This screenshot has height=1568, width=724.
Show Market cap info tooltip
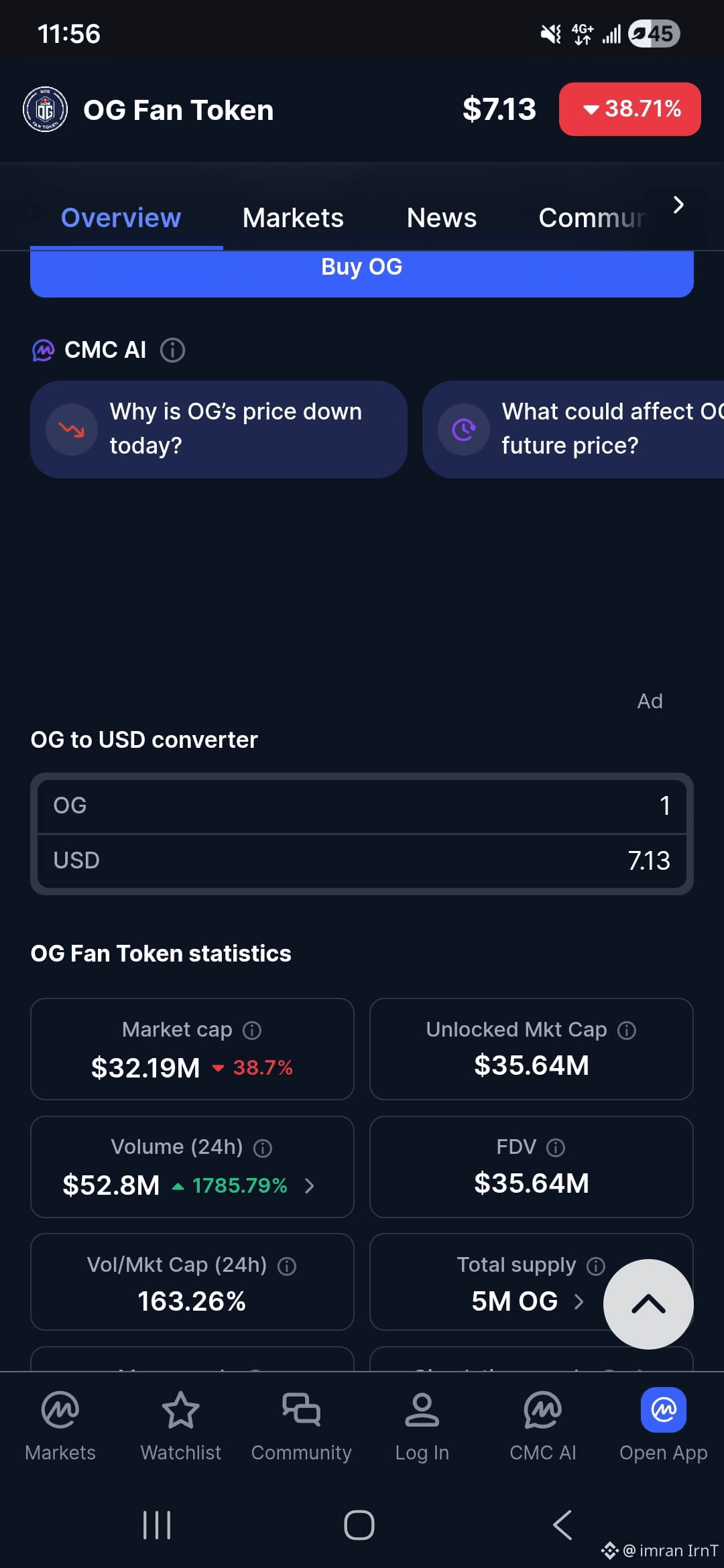[x=252, y=1030]
